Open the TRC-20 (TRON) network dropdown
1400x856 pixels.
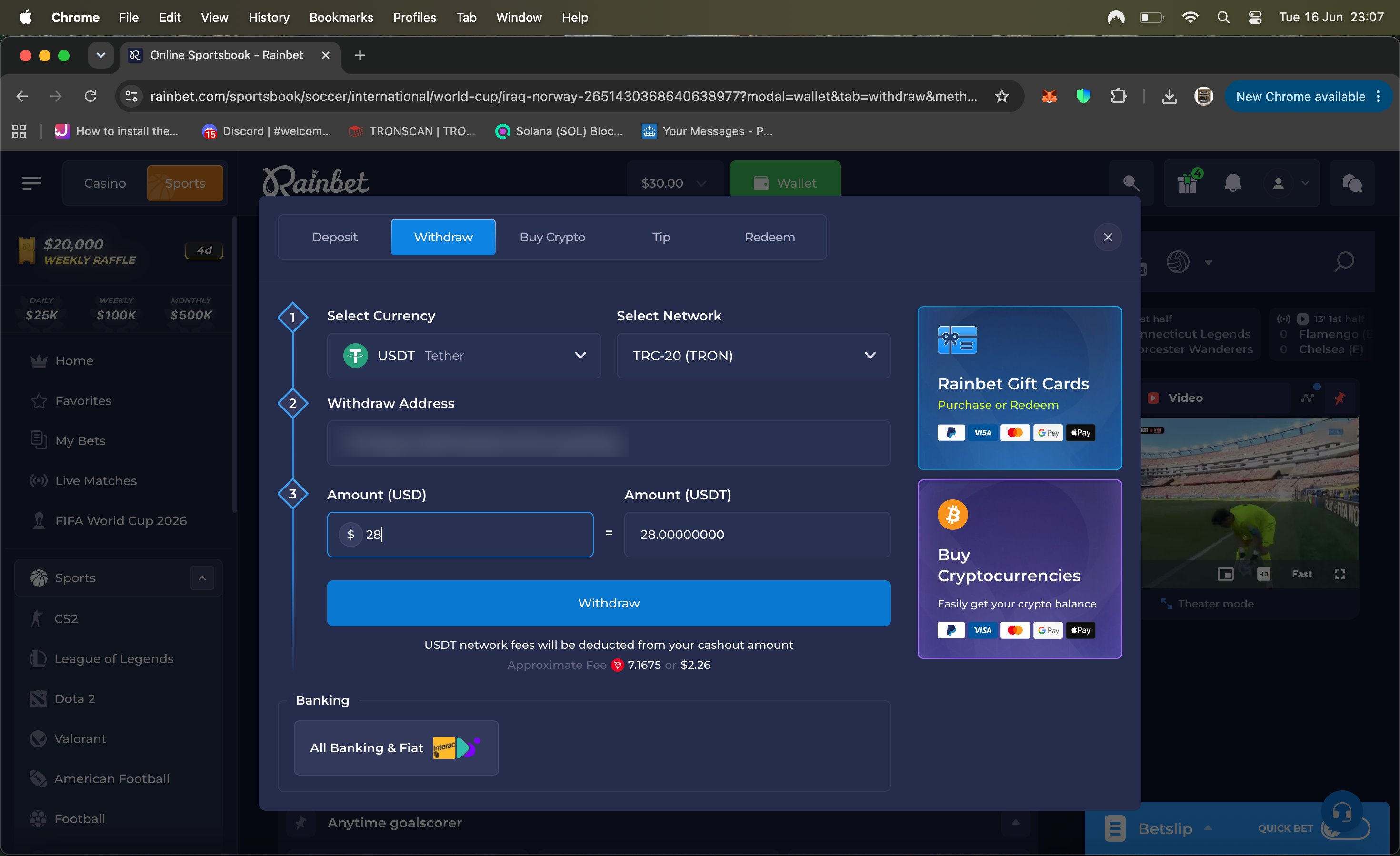[x=753, y=356]
